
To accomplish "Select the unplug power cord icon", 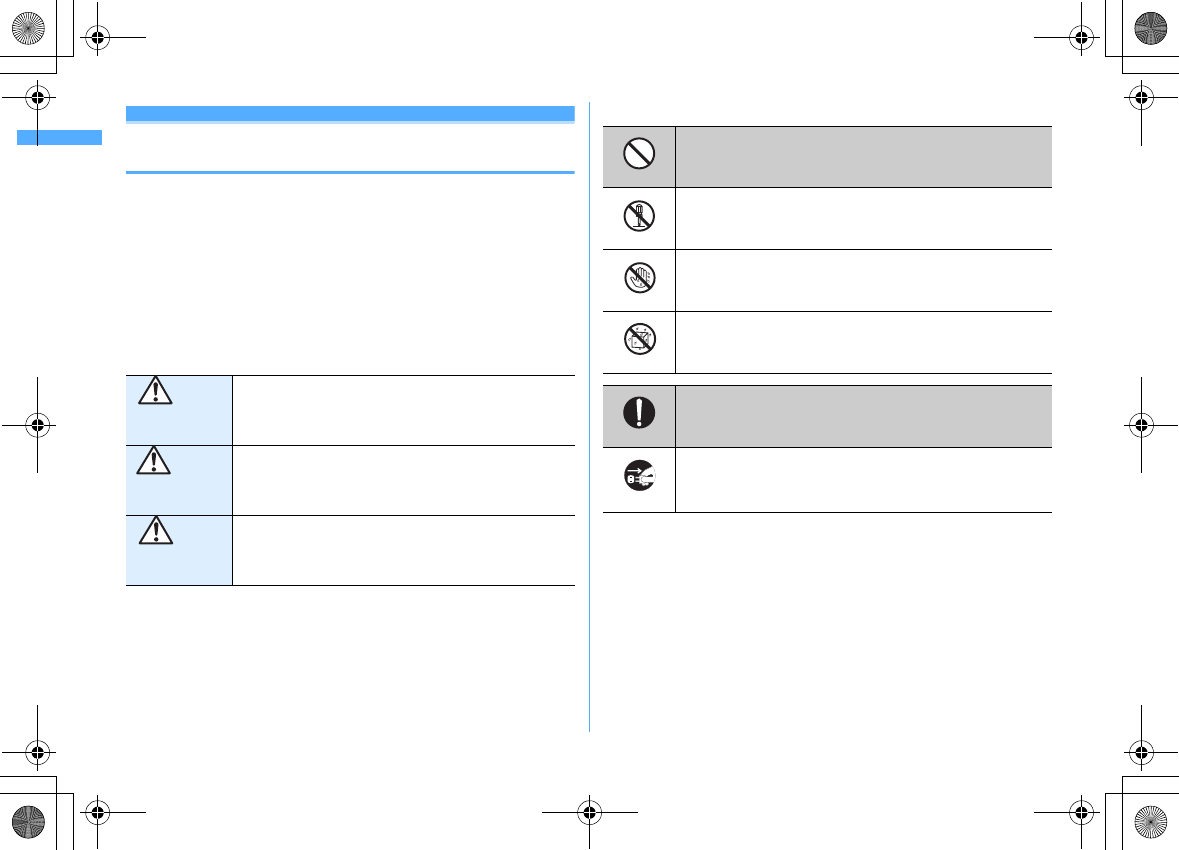I will 641,479.
